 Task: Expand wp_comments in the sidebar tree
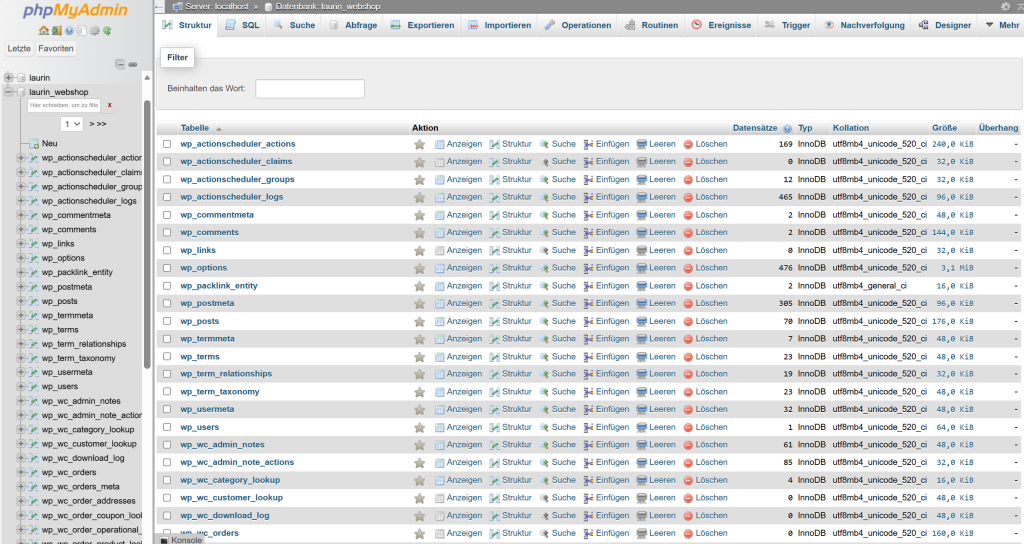point(21,230)
